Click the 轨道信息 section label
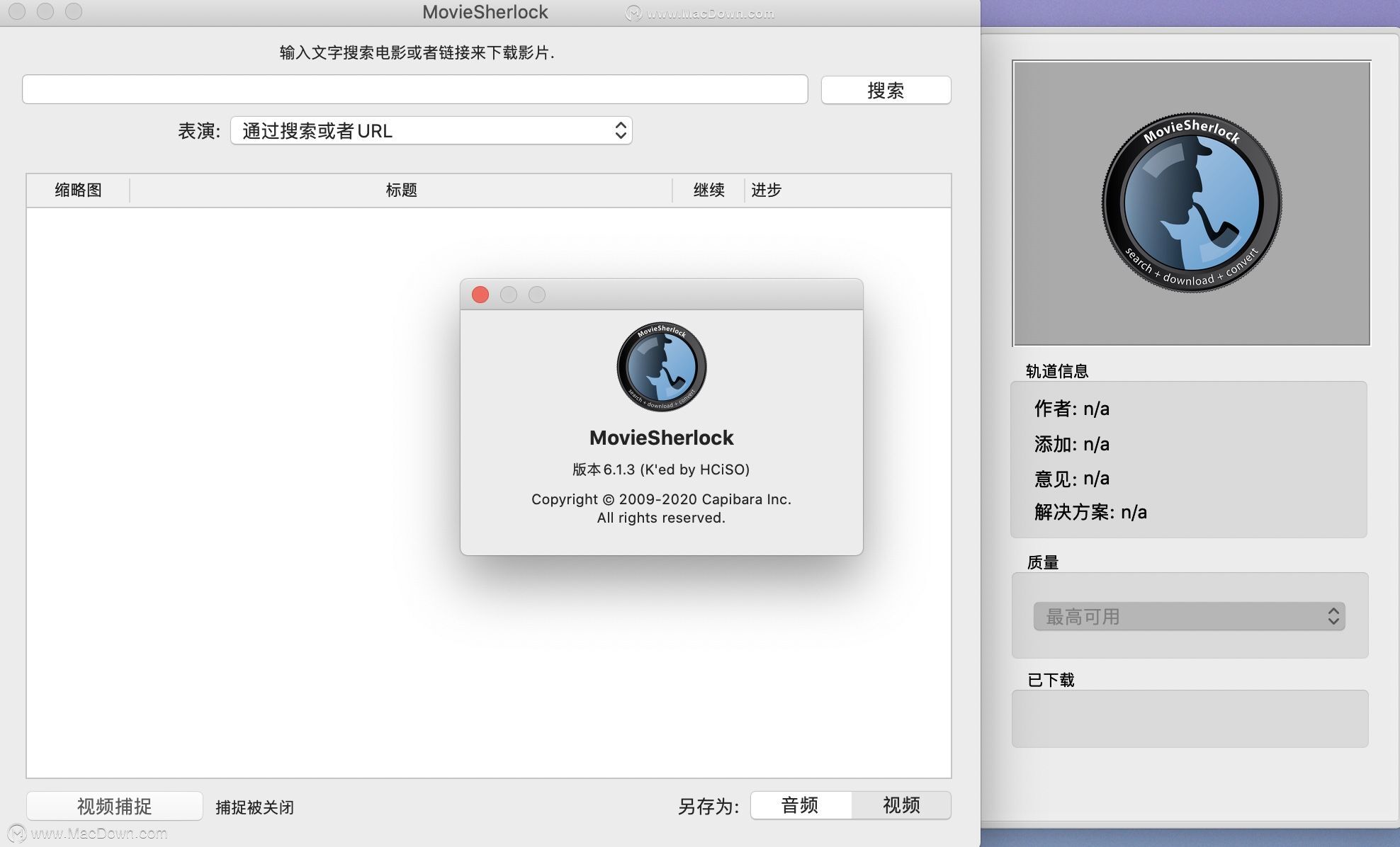Image resolution: width=1400 pixels, height=847 pixels. tap(1057, 371)
